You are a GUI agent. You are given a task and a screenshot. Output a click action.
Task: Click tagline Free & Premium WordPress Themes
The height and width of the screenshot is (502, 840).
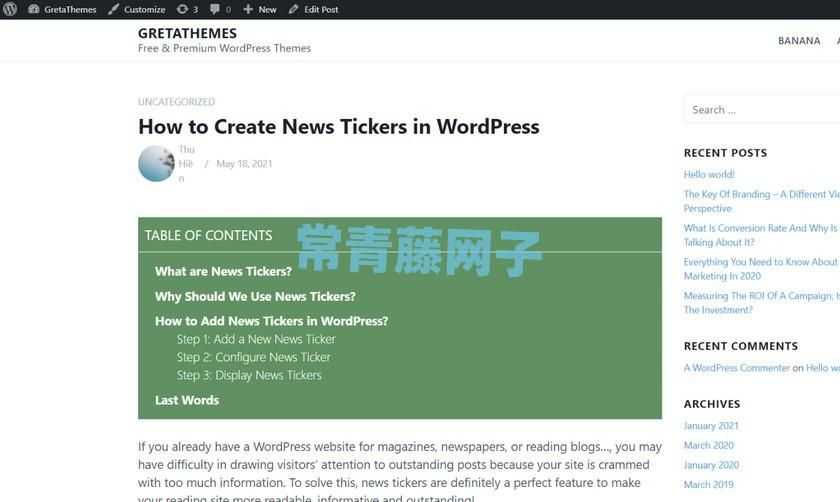(224, 48)
